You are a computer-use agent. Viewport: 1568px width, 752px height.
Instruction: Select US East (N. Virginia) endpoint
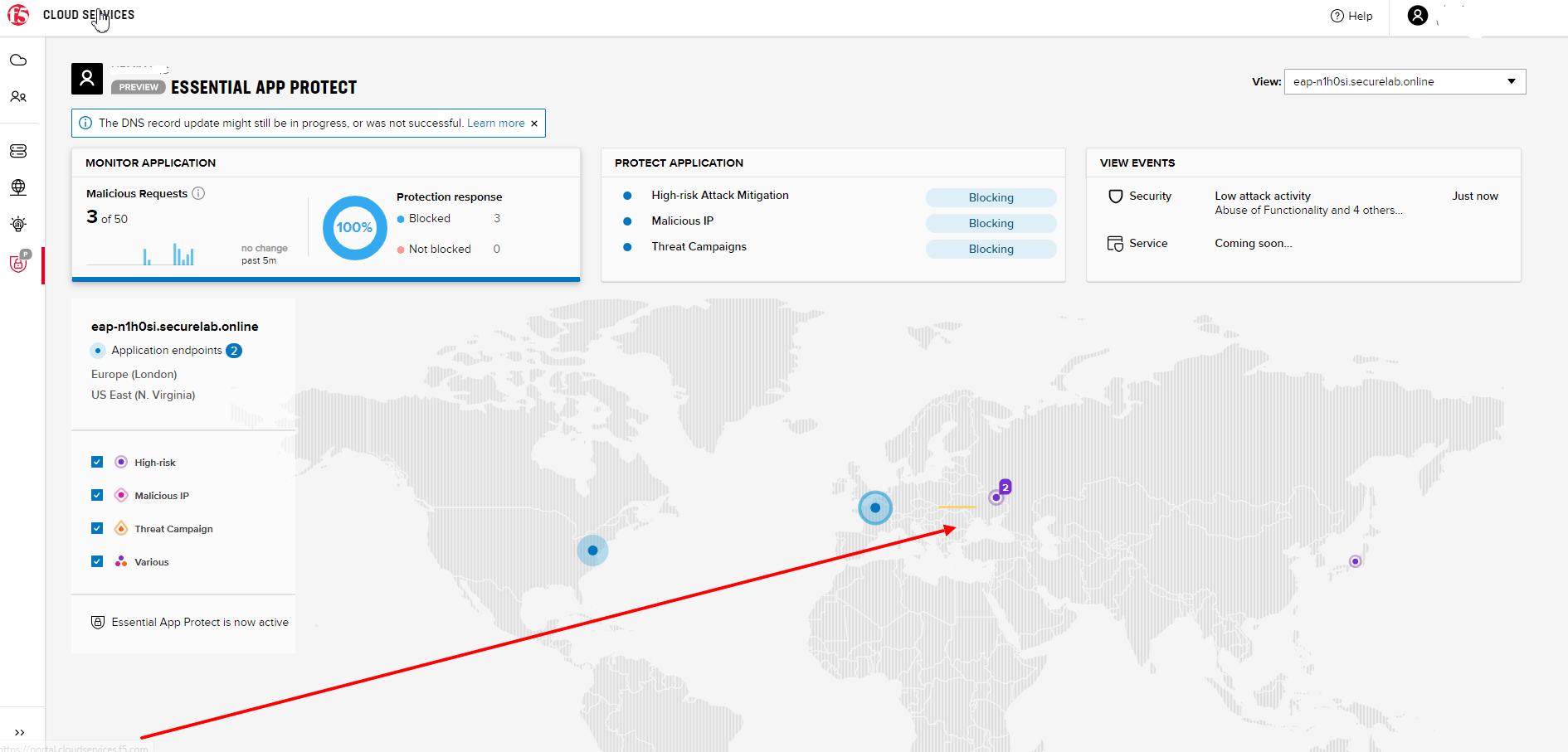click(143, 395)
